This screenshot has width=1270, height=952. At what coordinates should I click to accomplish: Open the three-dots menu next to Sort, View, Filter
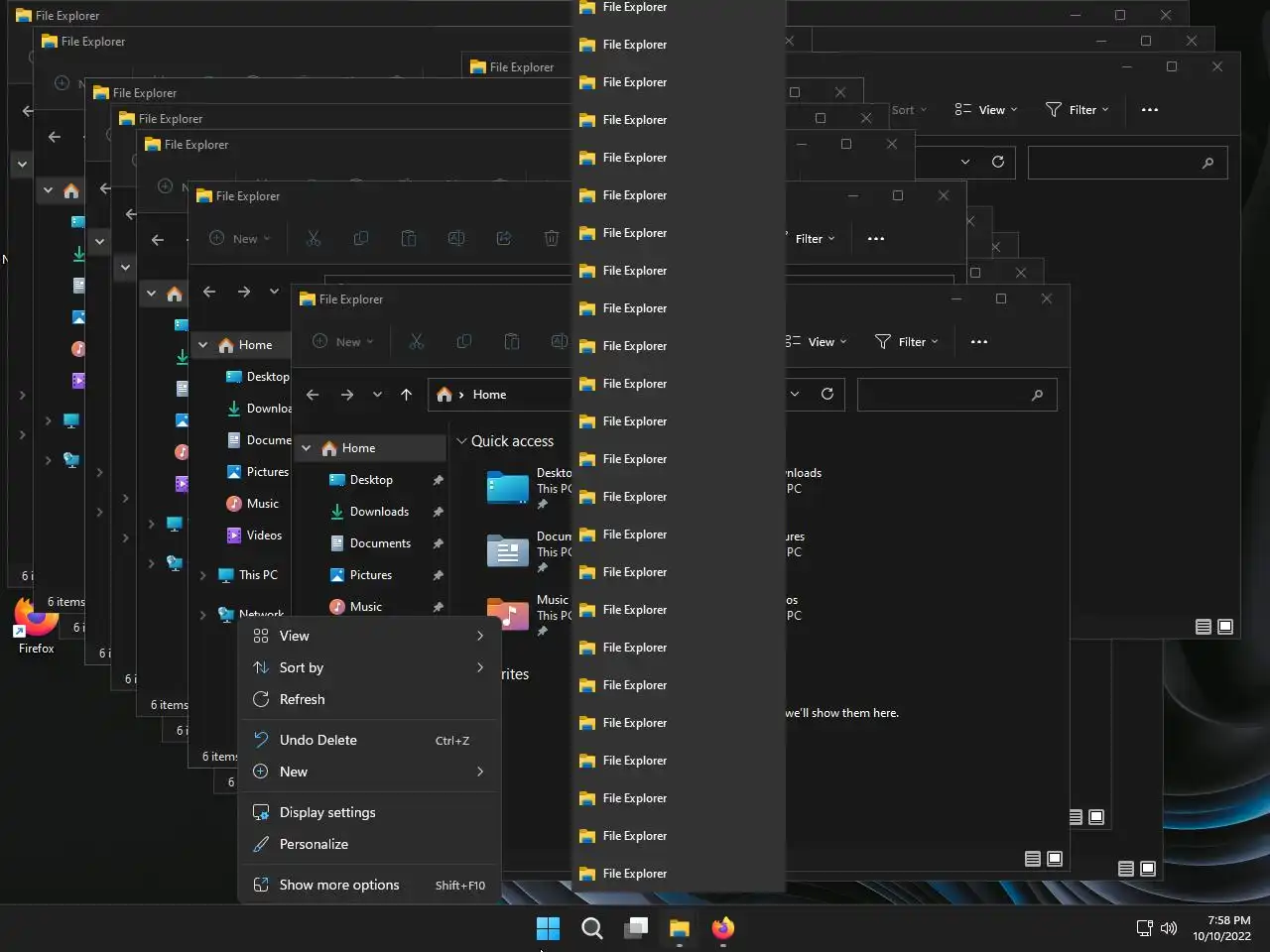coord(1150,109)
